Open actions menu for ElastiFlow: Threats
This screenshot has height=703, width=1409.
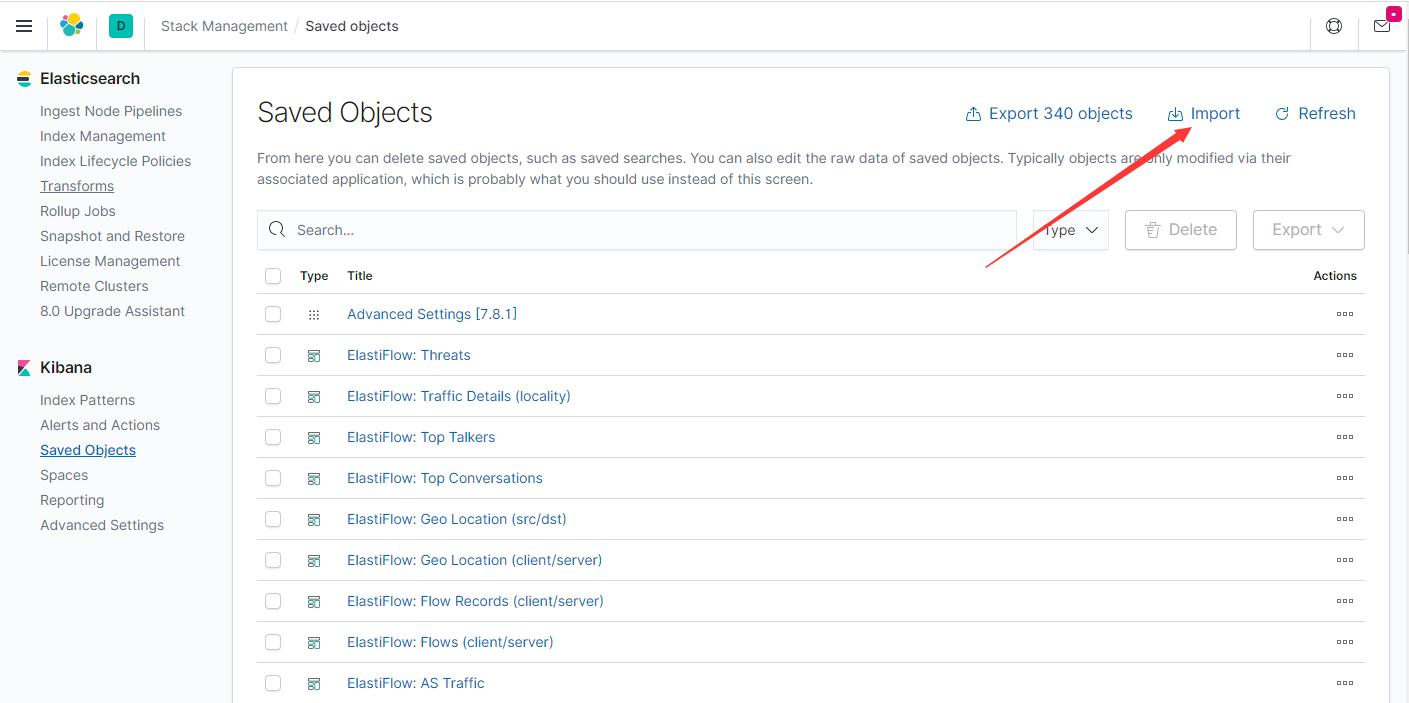pyautogui.click(x=1344, y=355)
